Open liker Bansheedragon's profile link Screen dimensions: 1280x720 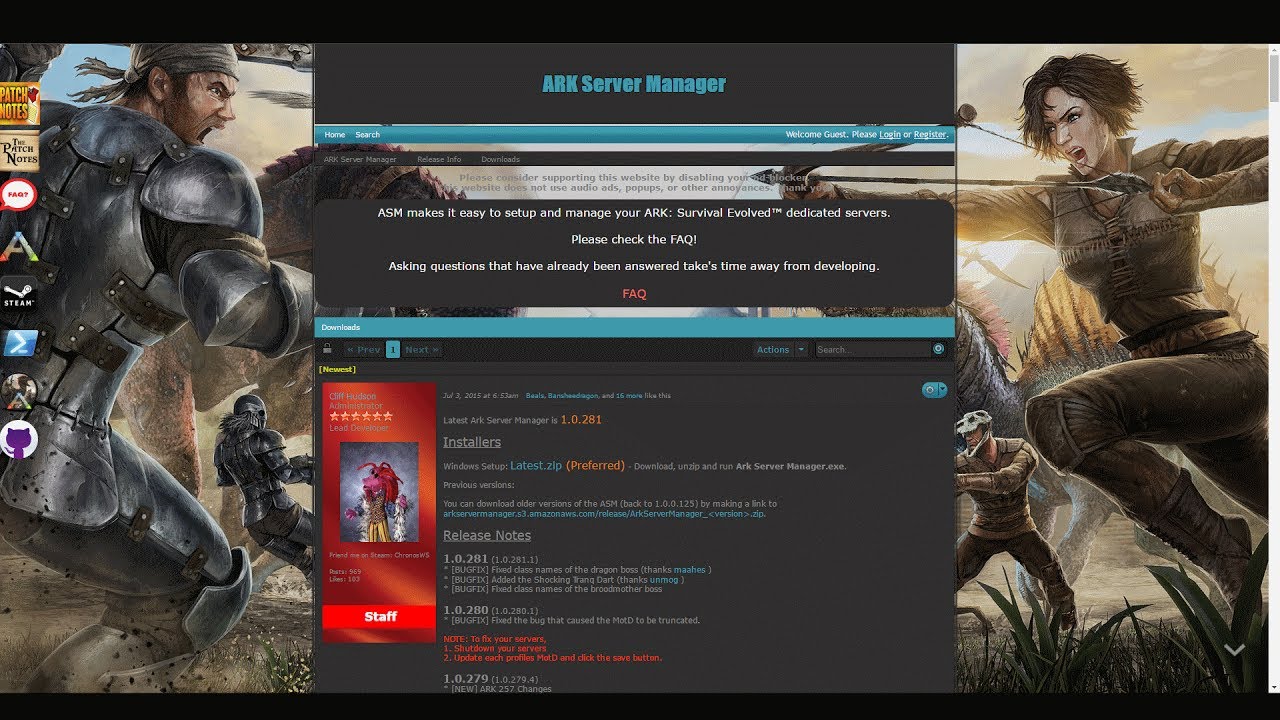573,396
